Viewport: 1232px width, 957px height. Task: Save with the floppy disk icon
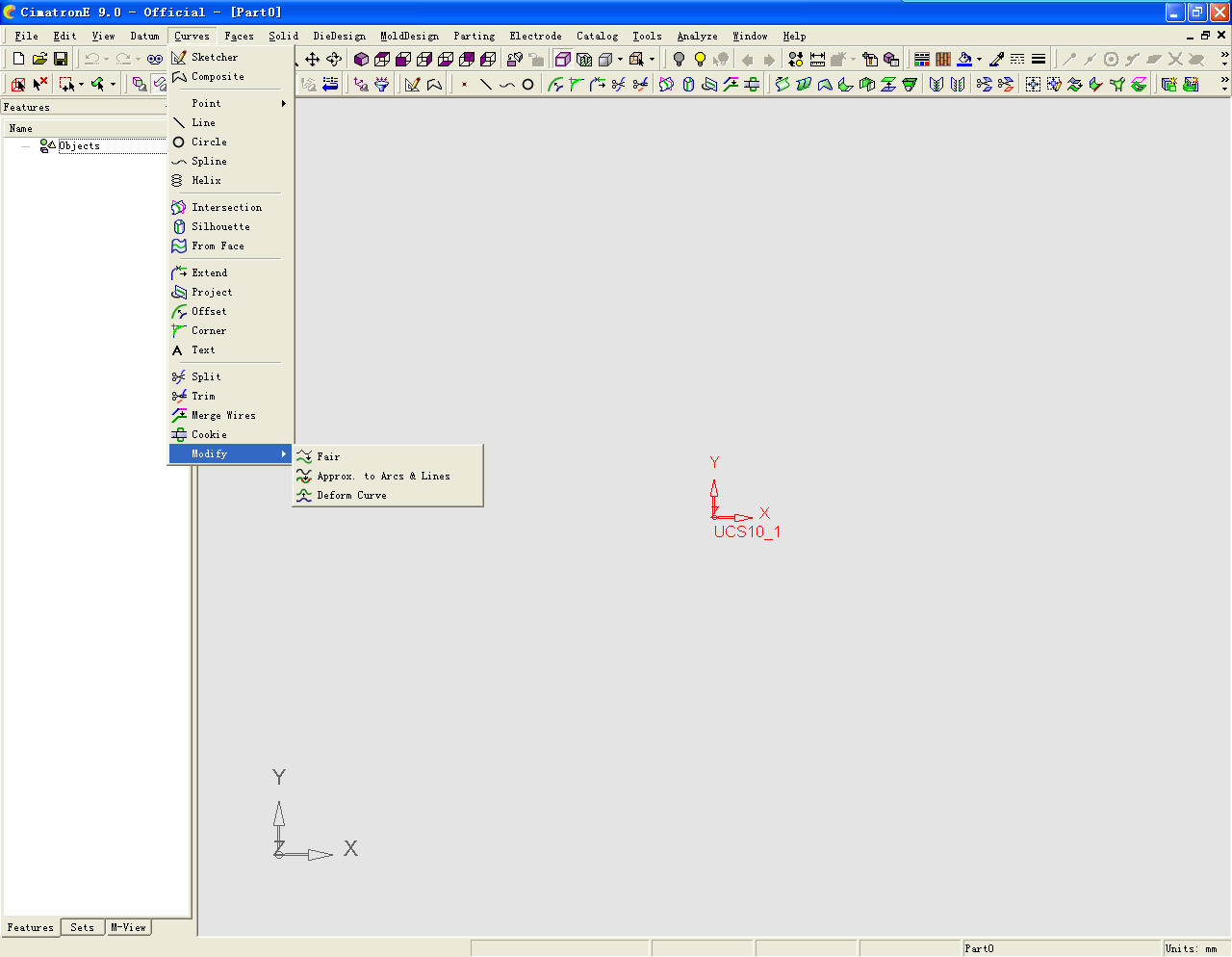pos(60,60)
